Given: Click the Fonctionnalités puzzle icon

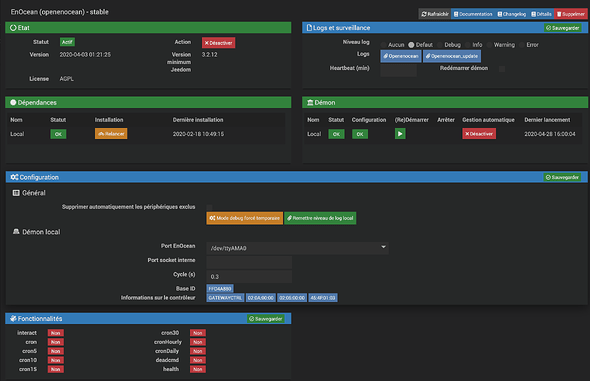Looking at the screenshot, I should (13, 319).
